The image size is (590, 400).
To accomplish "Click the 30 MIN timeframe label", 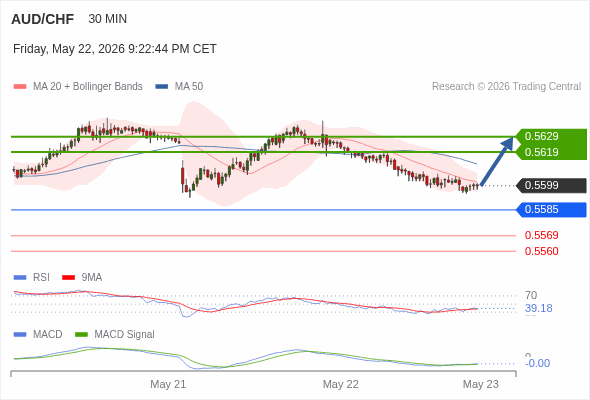I will tap(108, 19).
